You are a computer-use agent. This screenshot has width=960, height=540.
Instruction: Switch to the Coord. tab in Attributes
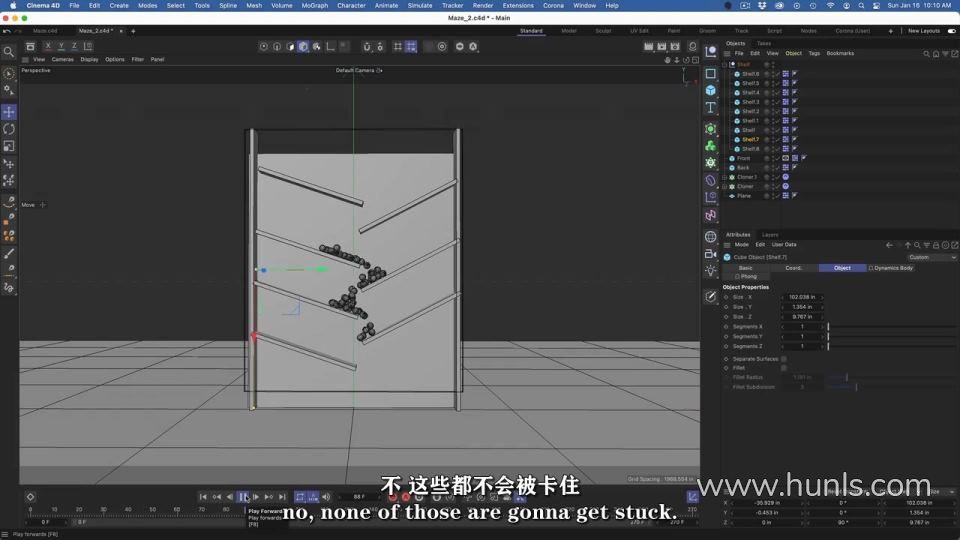[793, 268]
